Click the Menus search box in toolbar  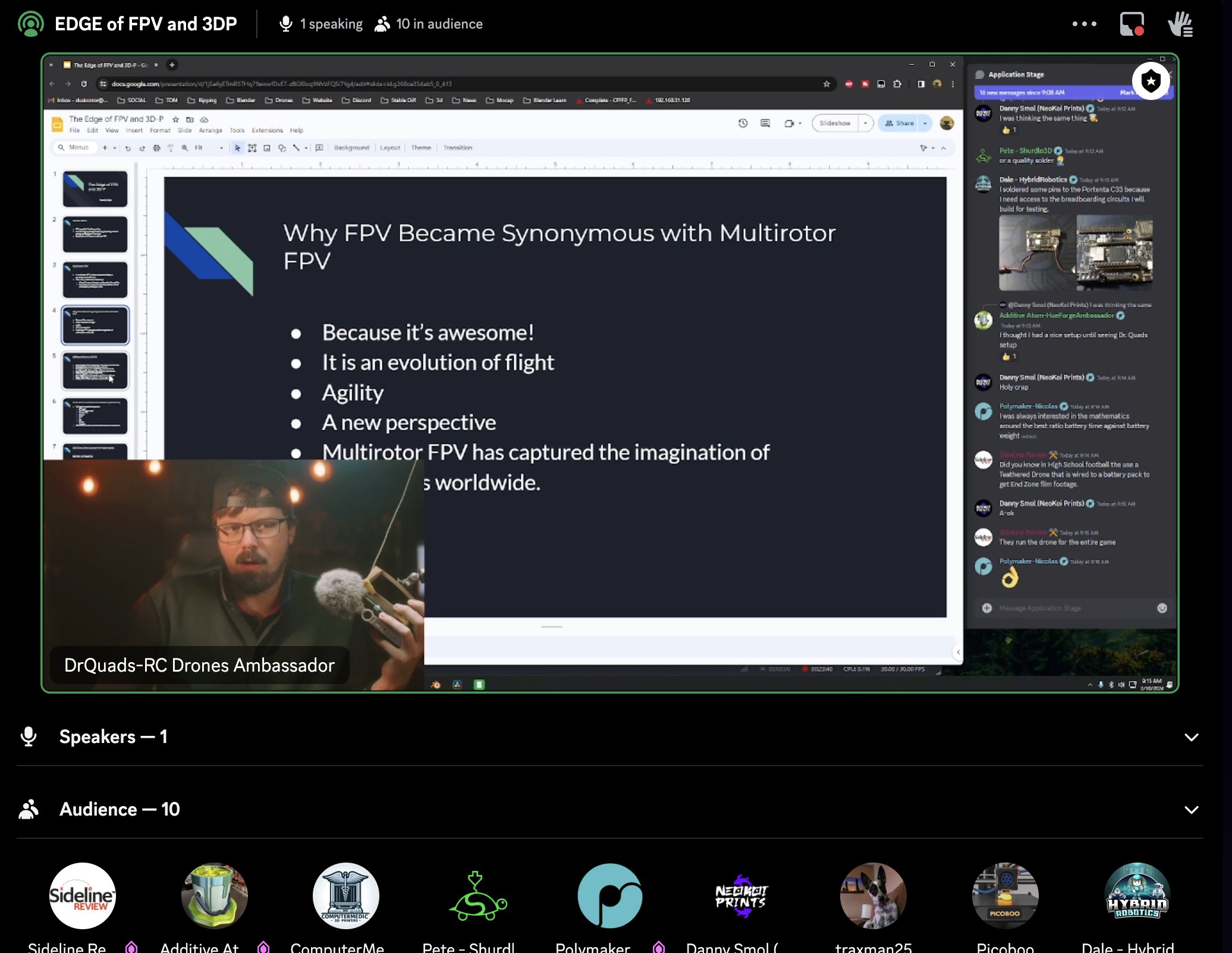[x=75, y=148]
